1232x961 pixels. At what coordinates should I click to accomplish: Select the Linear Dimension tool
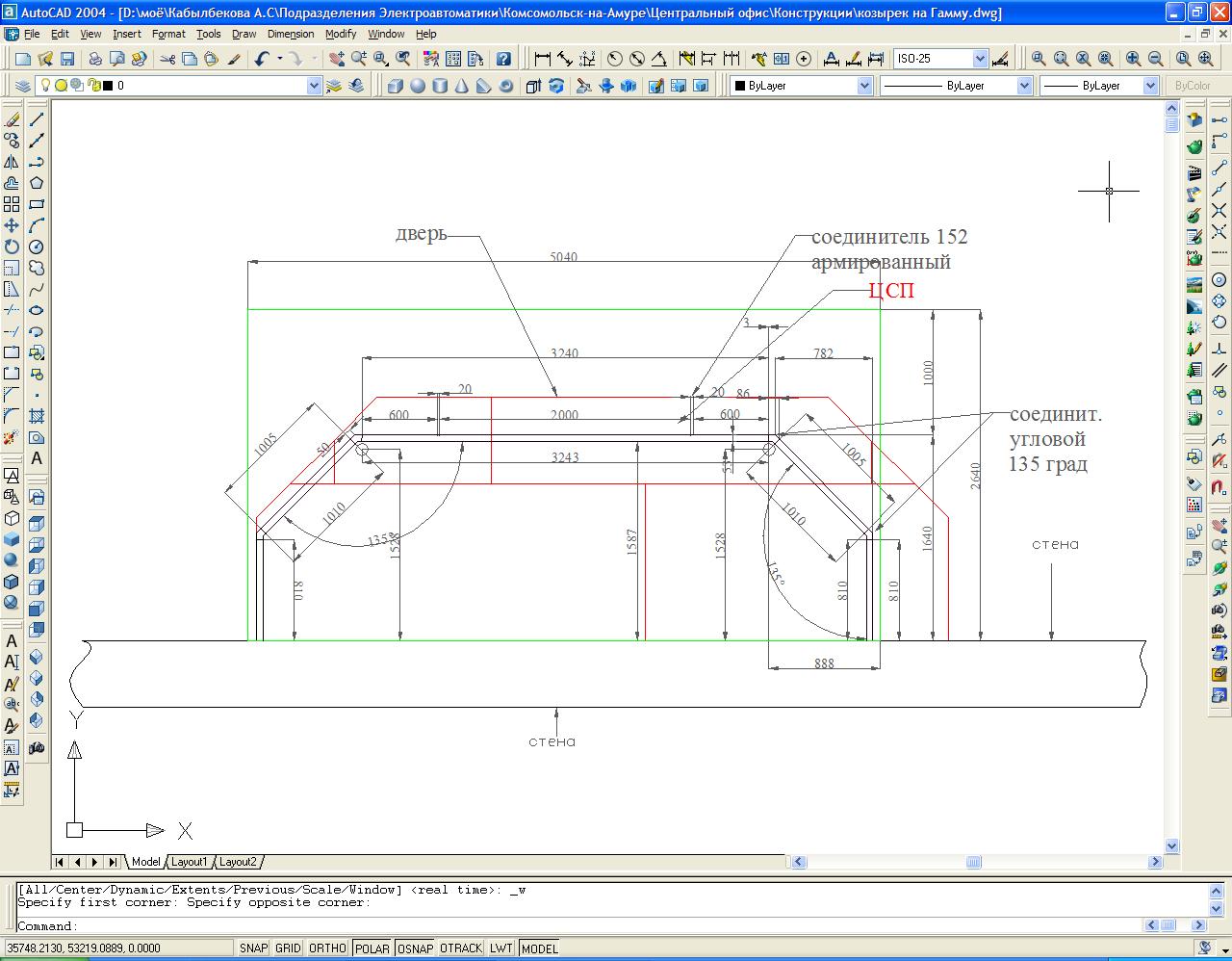(543, 59)
